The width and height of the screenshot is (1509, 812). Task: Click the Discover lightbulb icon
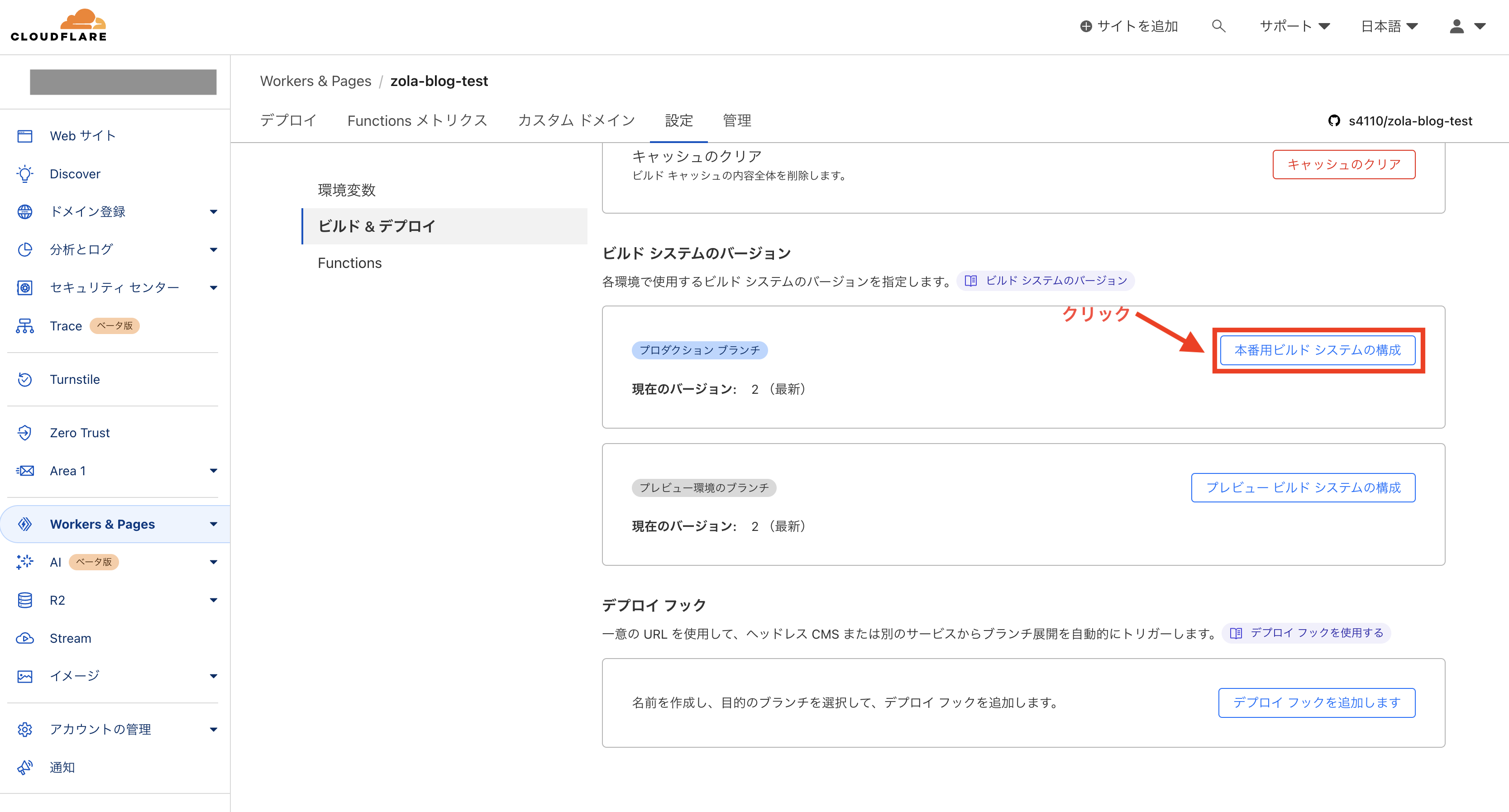click(x=24, y=174)
